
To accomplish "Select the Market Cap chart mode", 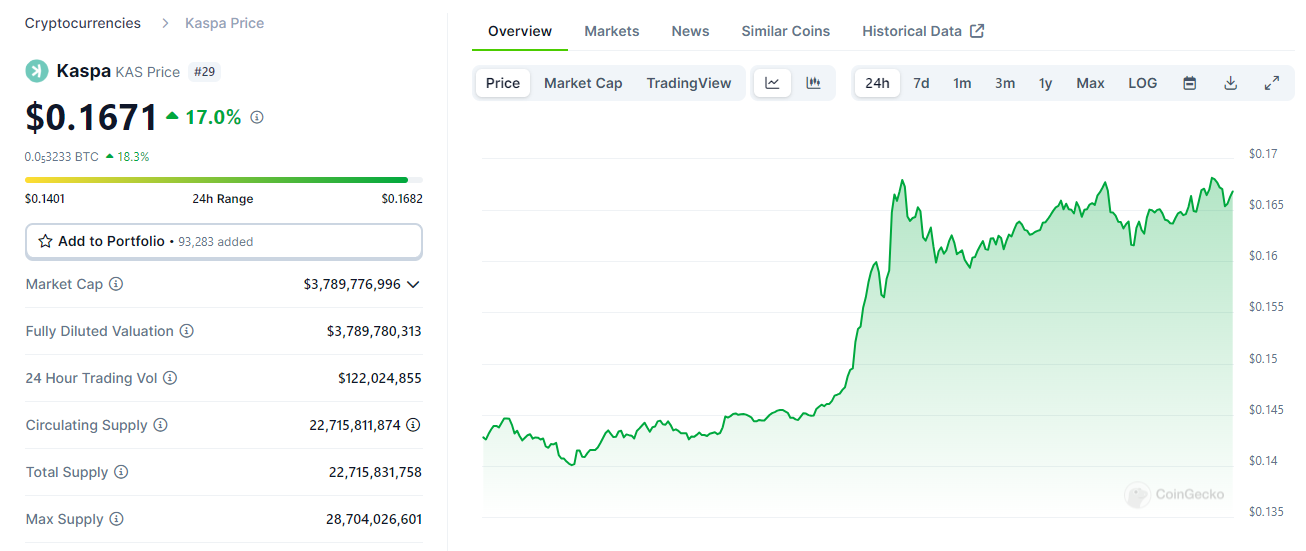I will (583, 83).
